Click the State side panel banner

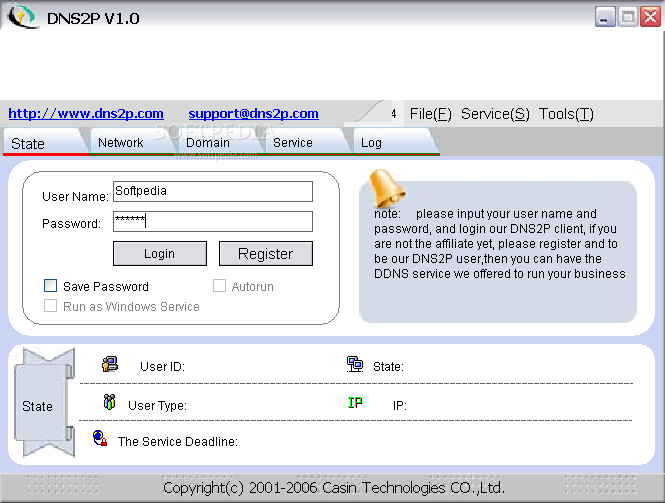coord(45,402)
